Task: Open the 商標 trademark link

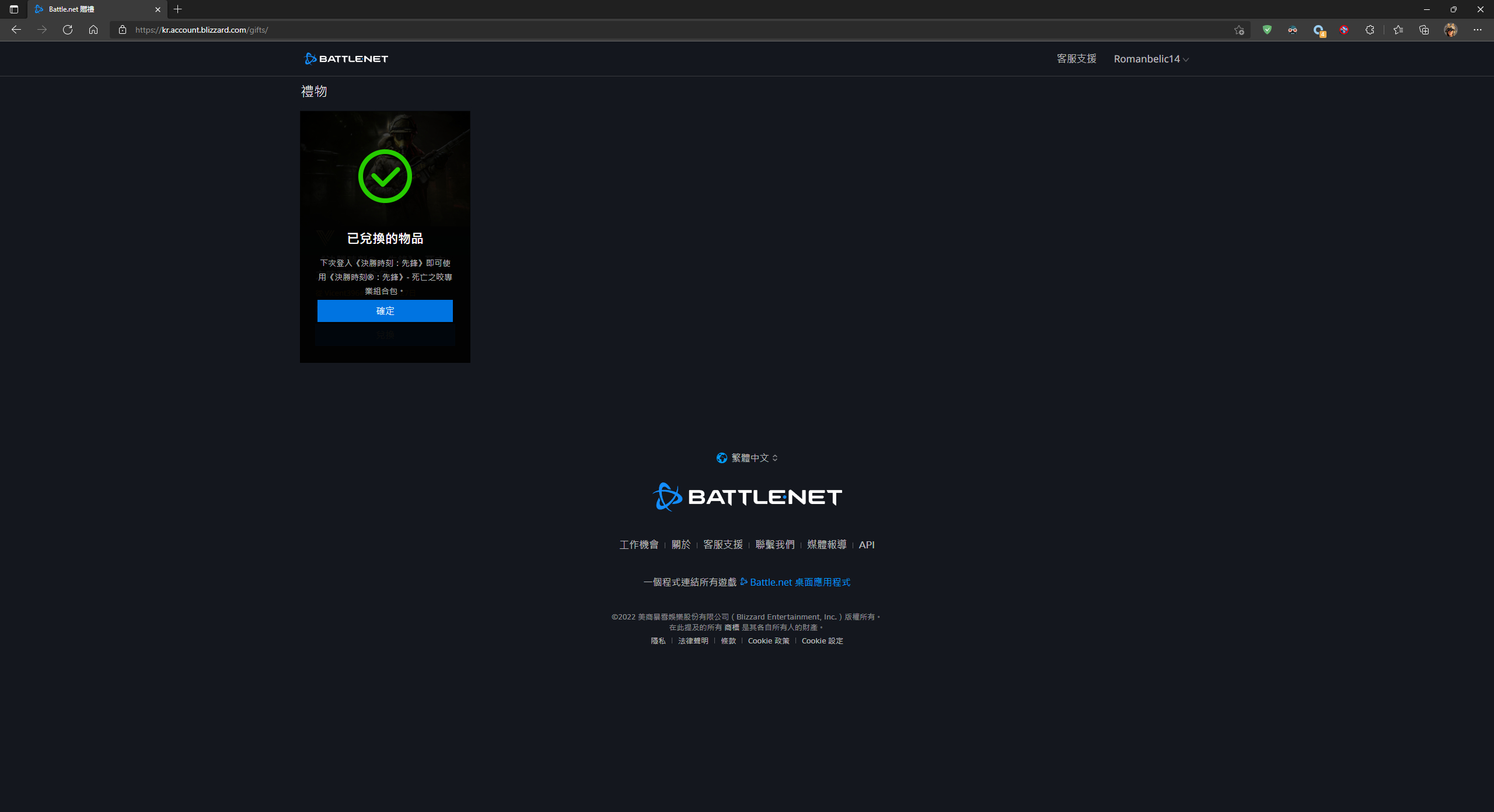Action: pyautogui.click(x=732, y=628)
